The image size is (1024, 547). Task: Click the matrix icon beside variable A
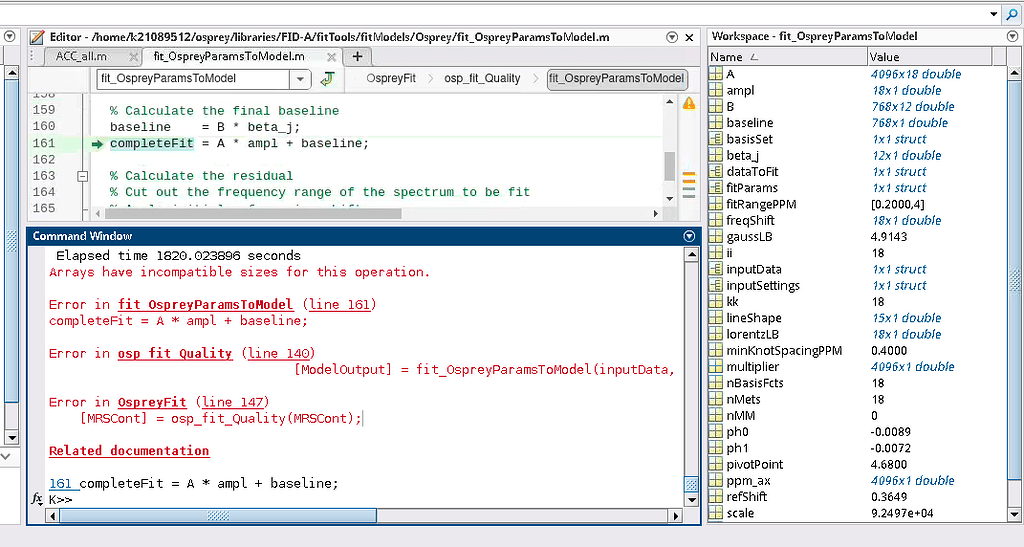pyautogui.click(x=716, y=74)
